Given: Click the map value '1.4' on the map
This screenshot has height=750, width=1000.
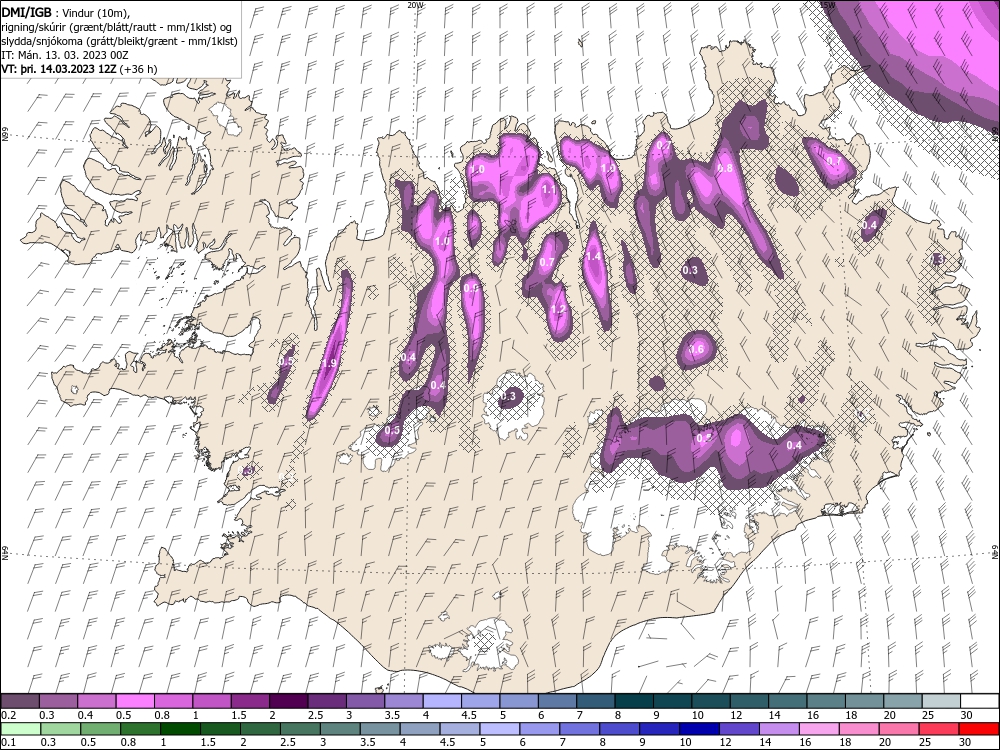Looking at the screenshot, I should click(x=593, y=256).
